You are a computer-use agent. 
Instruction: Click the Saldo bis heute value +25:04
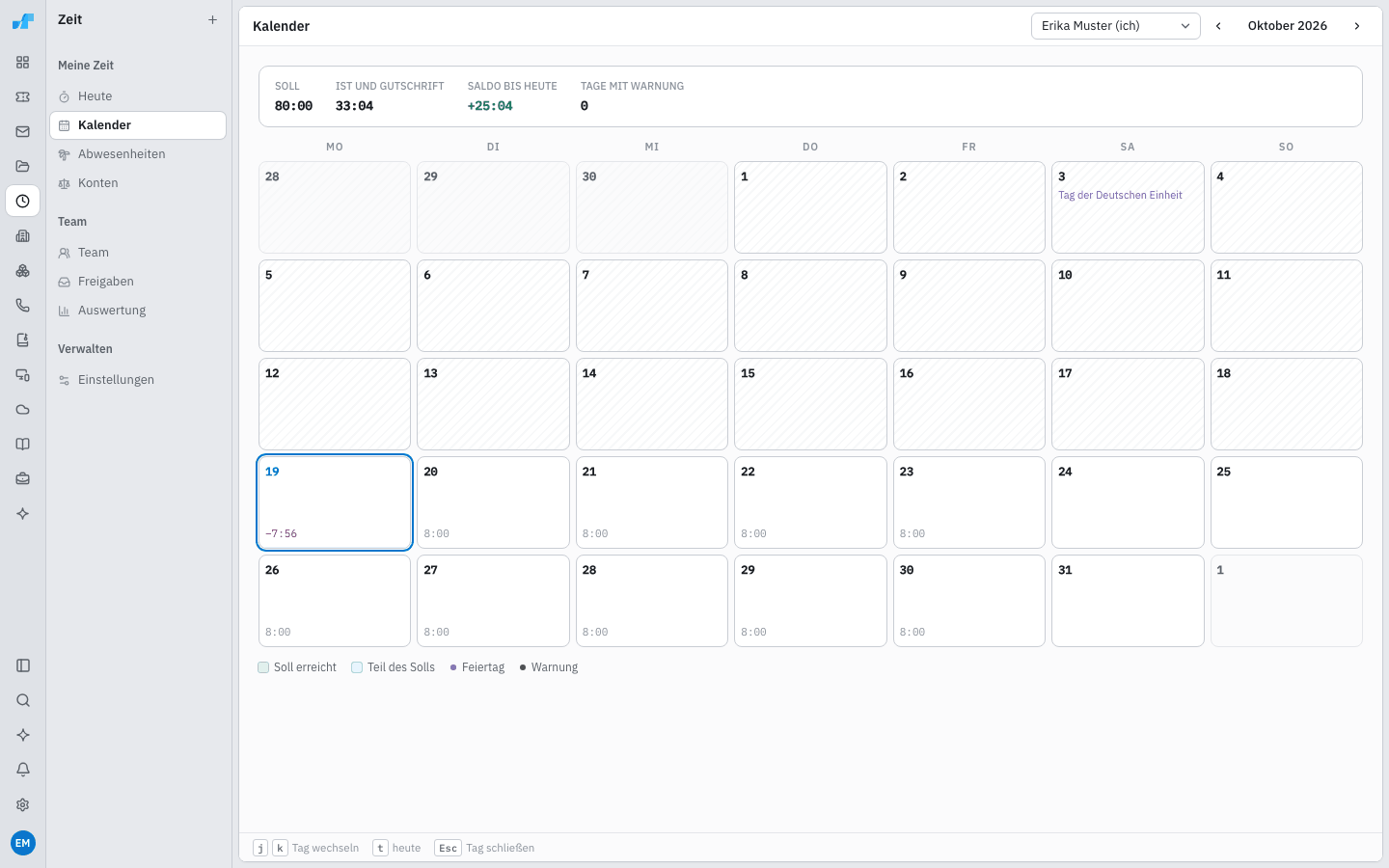point(490,106)
